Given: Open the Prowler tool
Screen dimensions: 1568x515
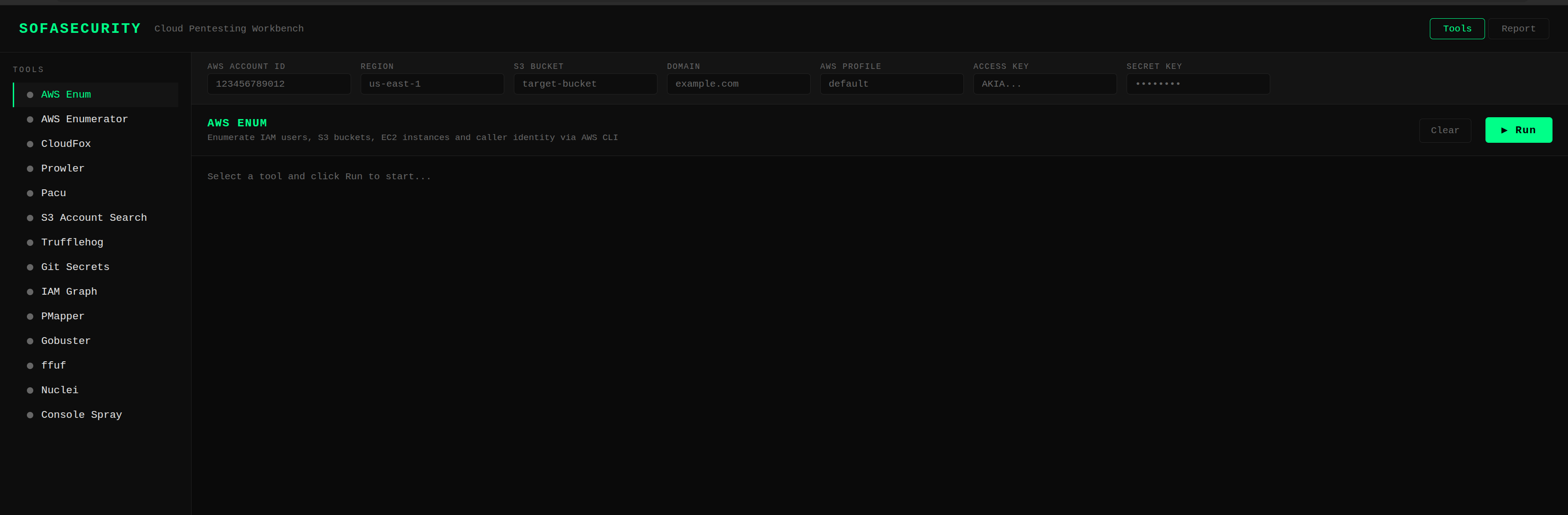Looking at the screenshot, I should pos(63,168).
